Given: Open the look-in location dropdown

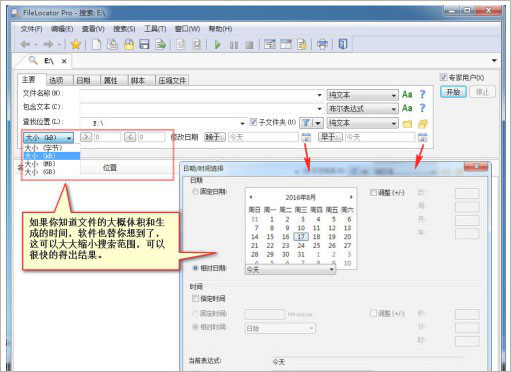Looking at the screenshot, I should [242, 123].
